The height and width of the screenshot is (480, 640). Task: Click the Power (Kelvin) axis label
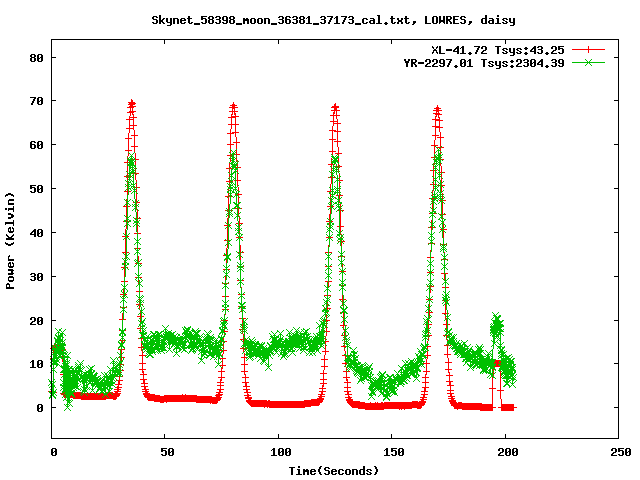10,241
